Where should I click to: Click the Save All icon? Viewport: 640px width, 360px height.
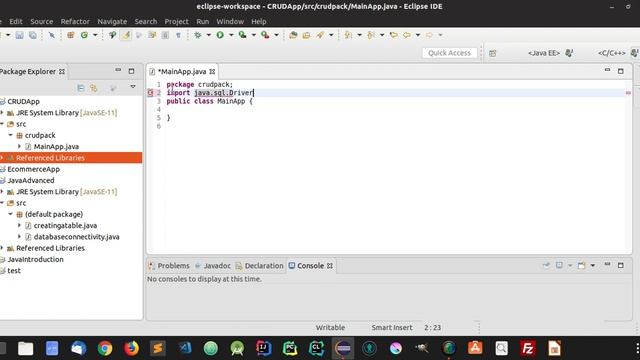click(x=33, y=35)
